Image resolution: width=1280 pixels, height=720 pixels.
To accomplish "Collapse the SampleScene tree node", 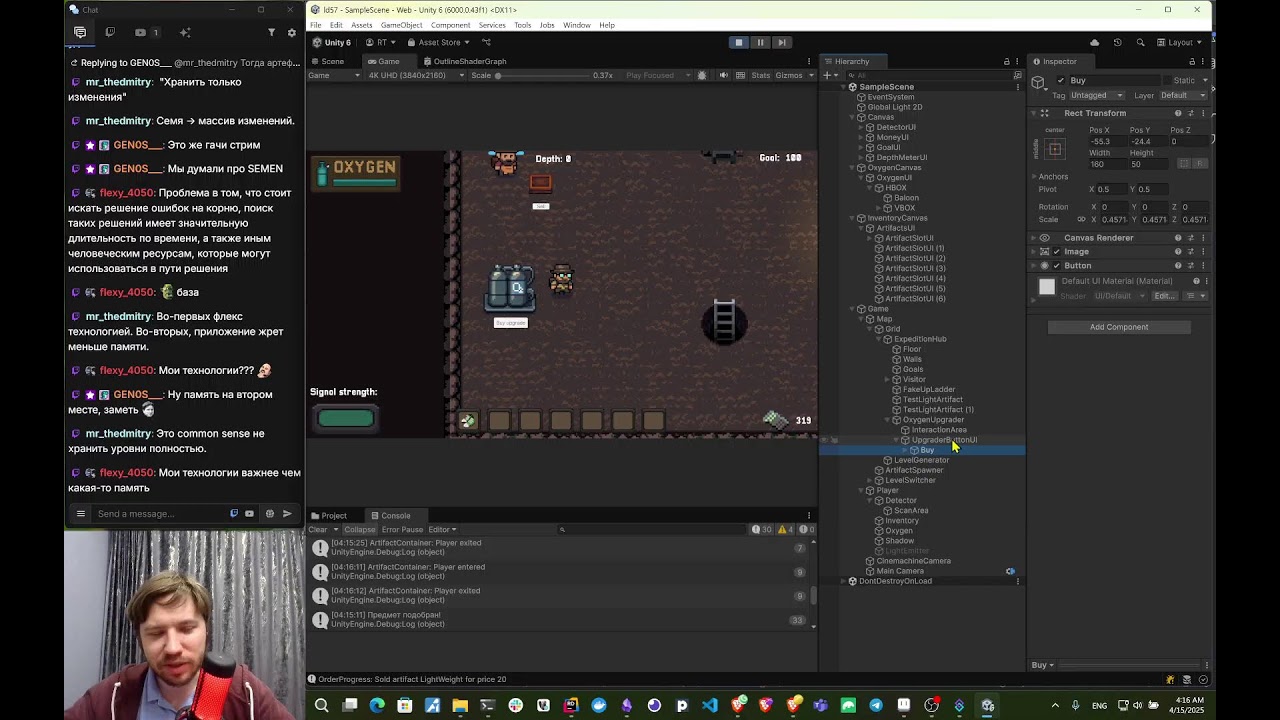I will [x=843, y=87].
